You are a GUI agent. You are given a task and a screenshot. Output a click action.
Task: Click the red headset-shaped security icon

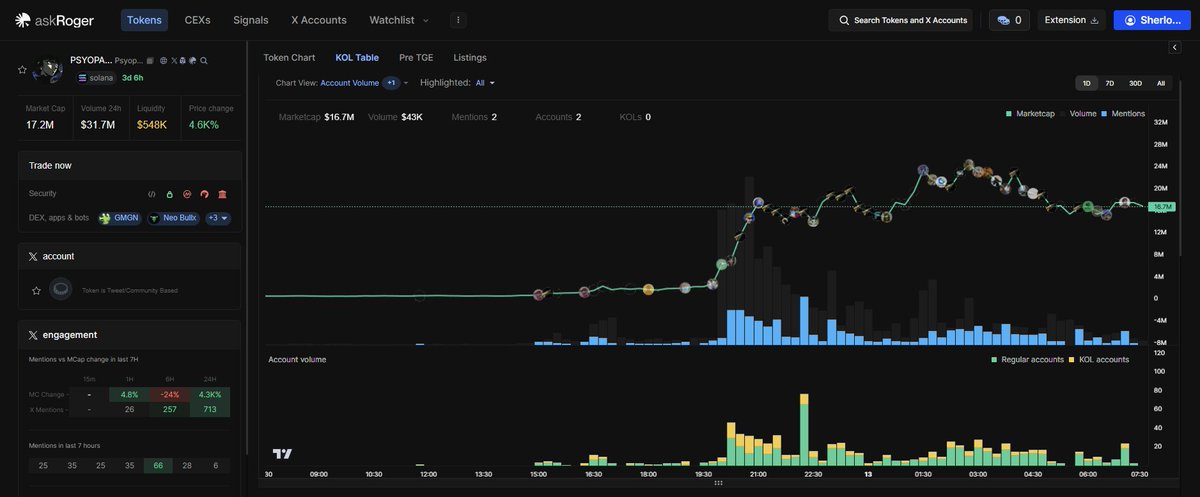pos(204,193)
